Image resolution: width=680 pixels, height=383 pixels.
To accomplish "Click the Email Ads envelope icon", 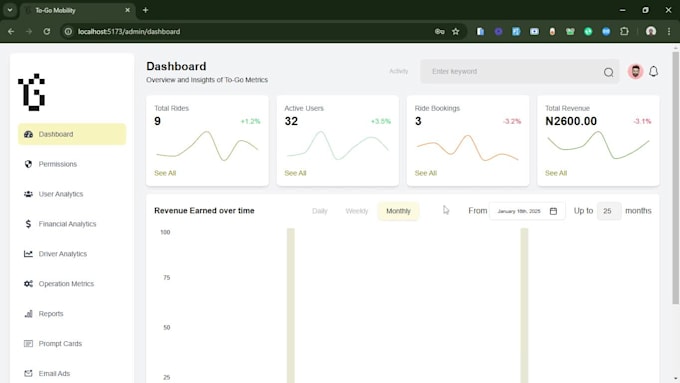I will [x=28, y=373].
